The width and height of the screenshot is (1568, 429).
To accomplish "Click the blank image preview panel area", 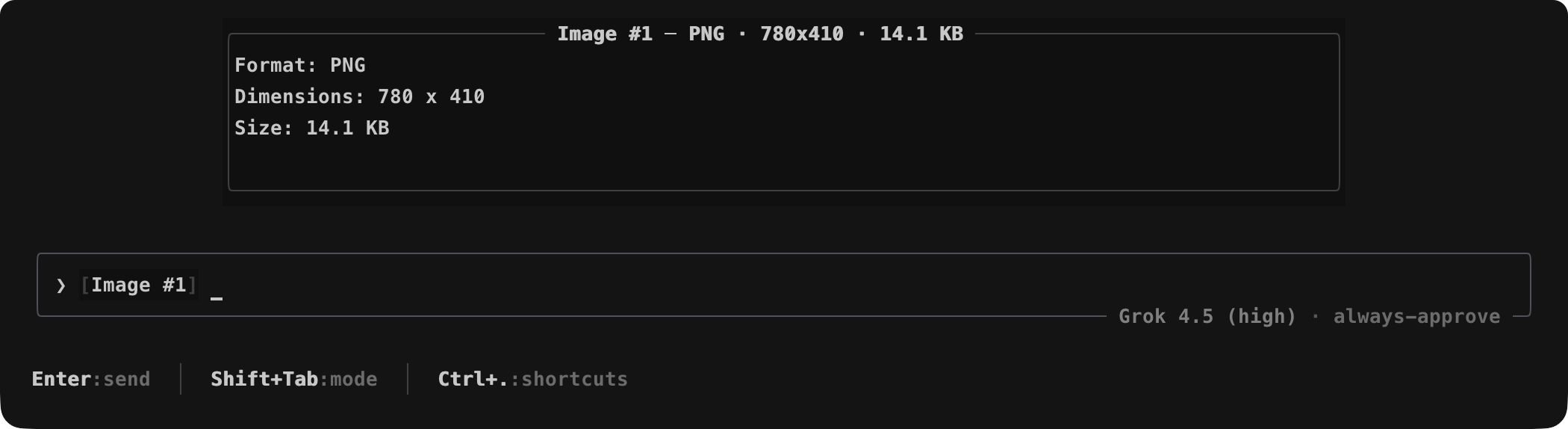I will point(784,164).
